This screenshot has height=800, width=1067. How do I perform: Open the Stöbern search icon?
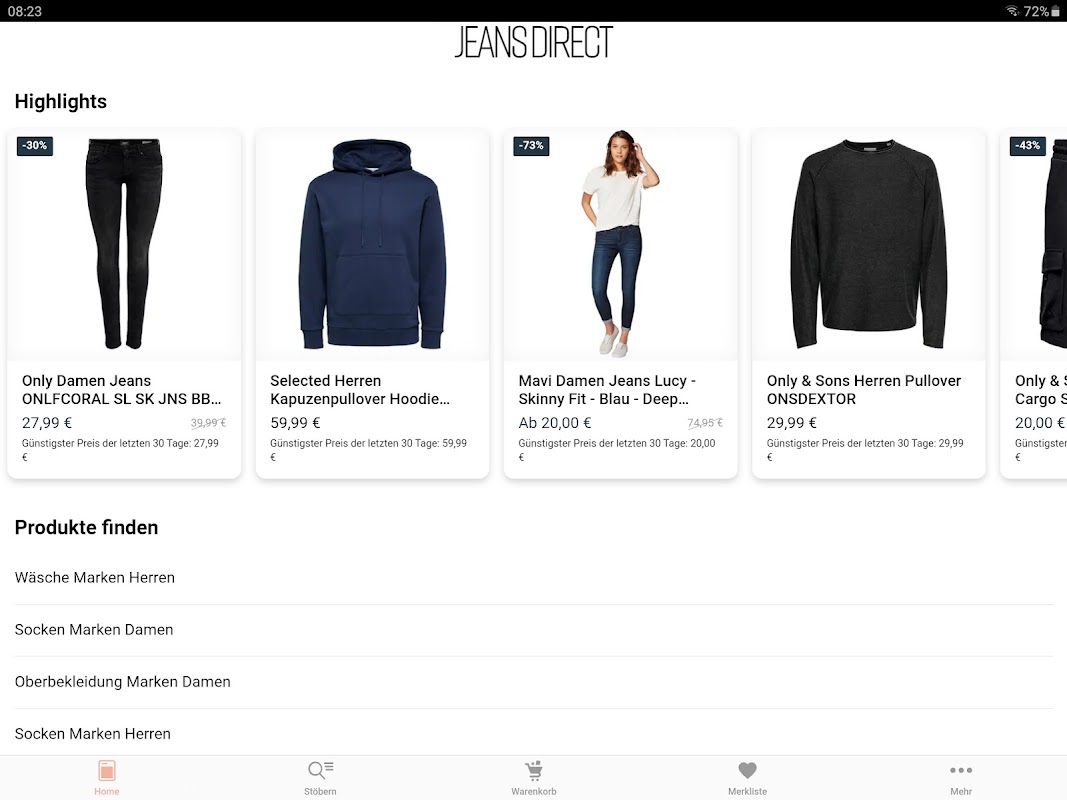click(320, 770)
